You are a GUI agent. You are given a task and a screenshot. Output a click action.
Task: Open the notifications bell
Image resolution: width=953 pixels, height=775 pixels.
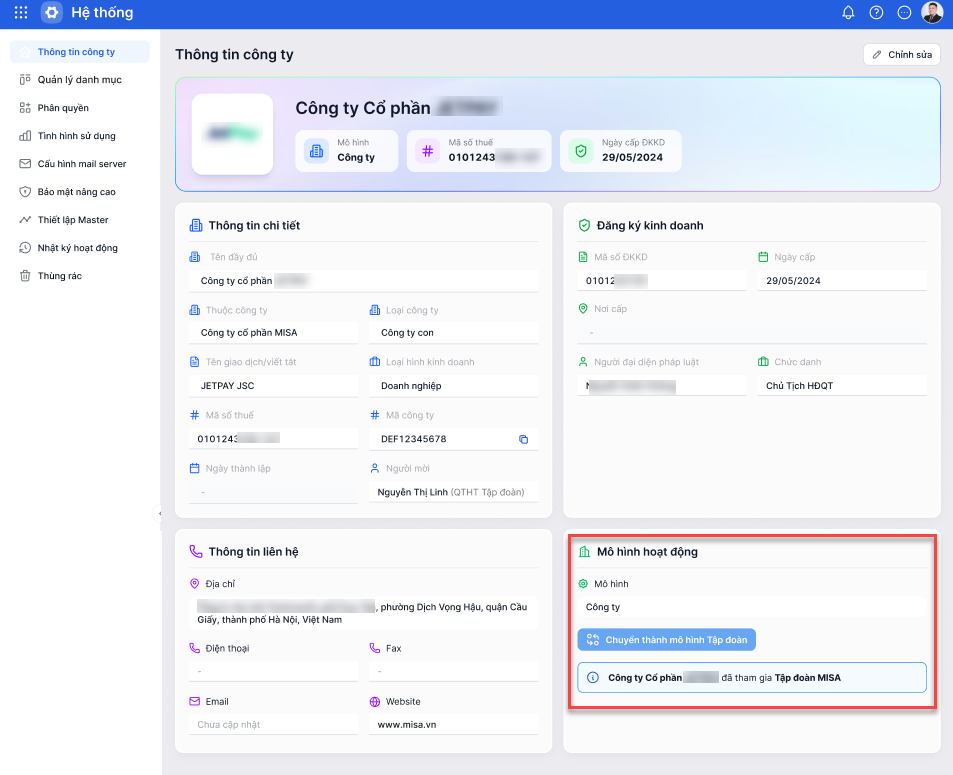point(848,13)
